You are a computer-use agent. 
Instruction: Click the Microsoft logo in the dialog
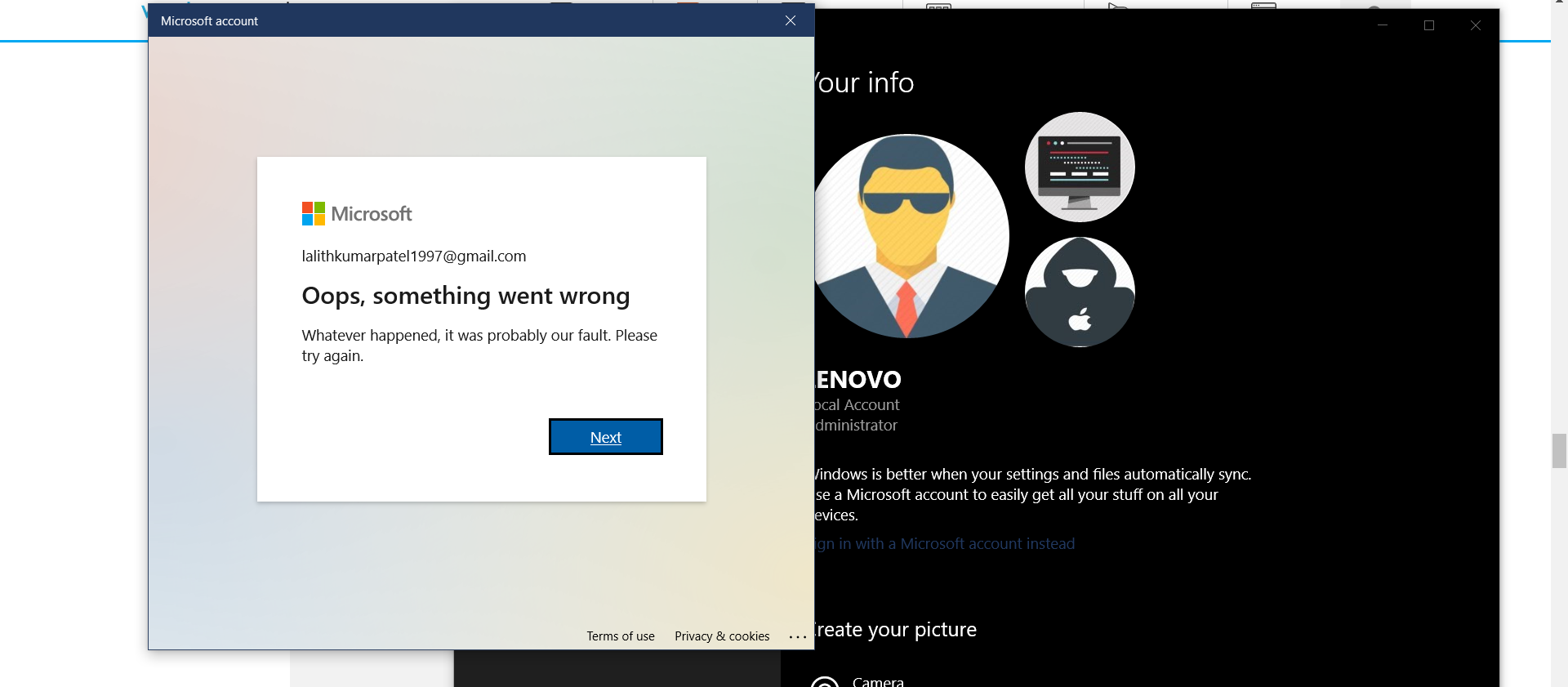coord(357,214)
